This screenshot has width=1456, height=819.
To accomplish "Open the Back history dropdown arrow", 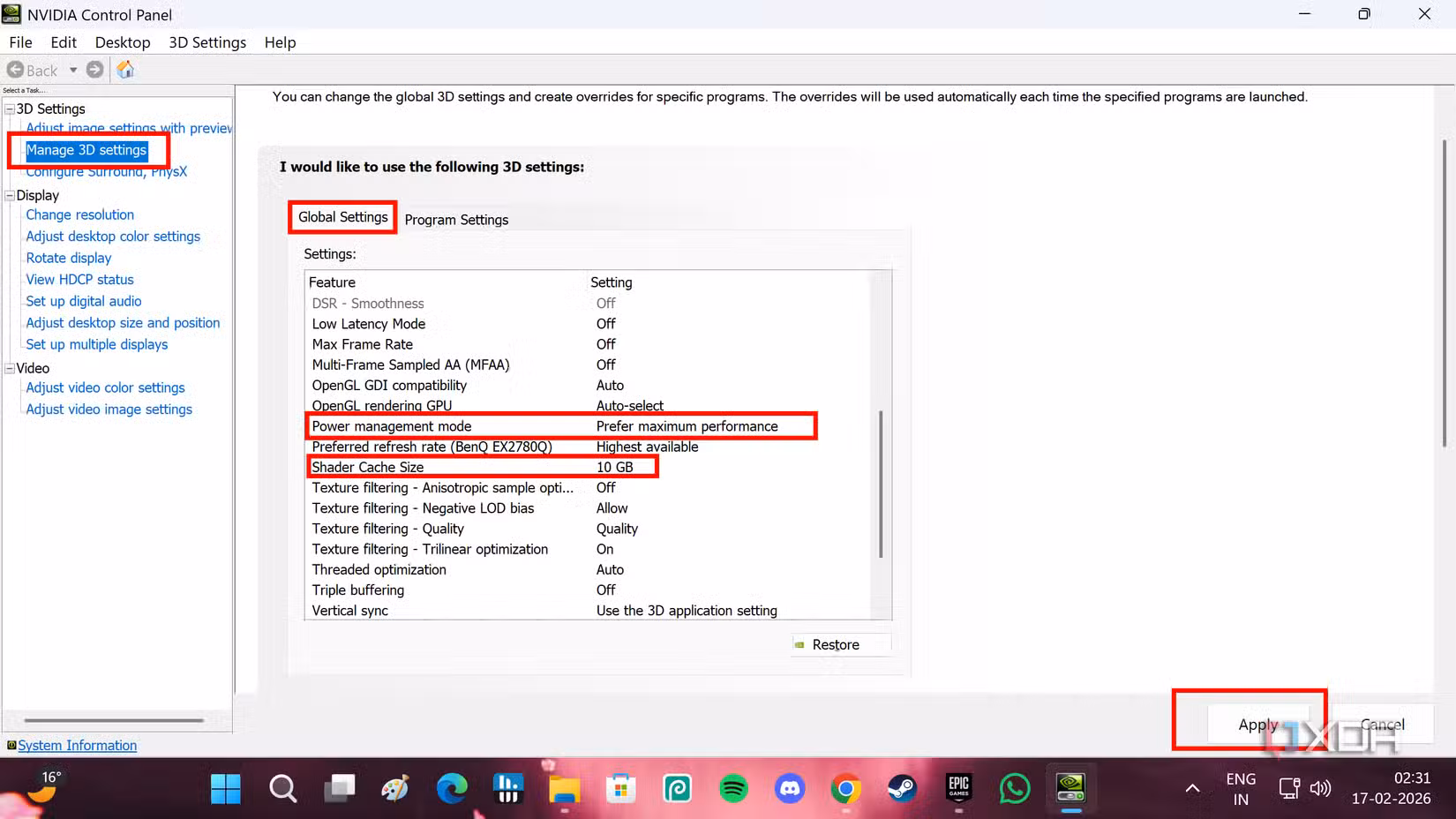I will 73,70.
